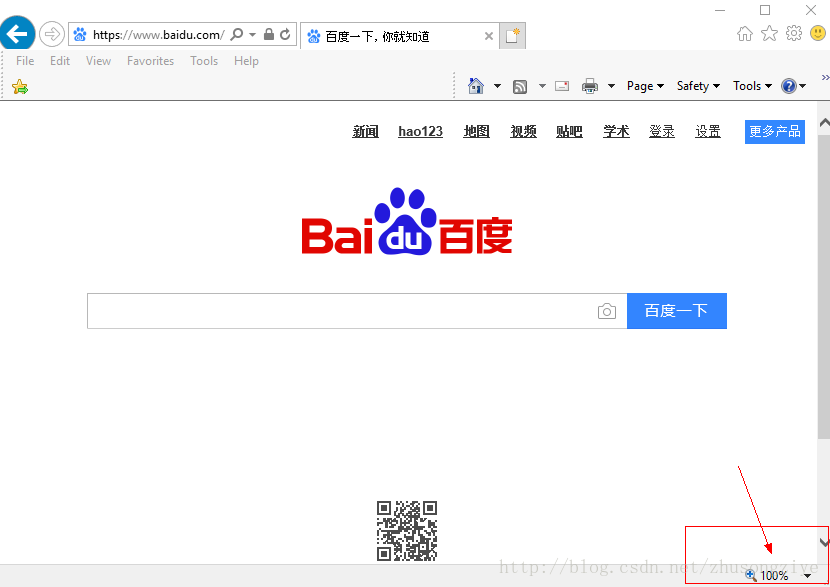Image resolution: width=830 pixels, height=587 pixels.
Task: Click the Add to Favorites bar star icon
Action: (x=20, y=86)
